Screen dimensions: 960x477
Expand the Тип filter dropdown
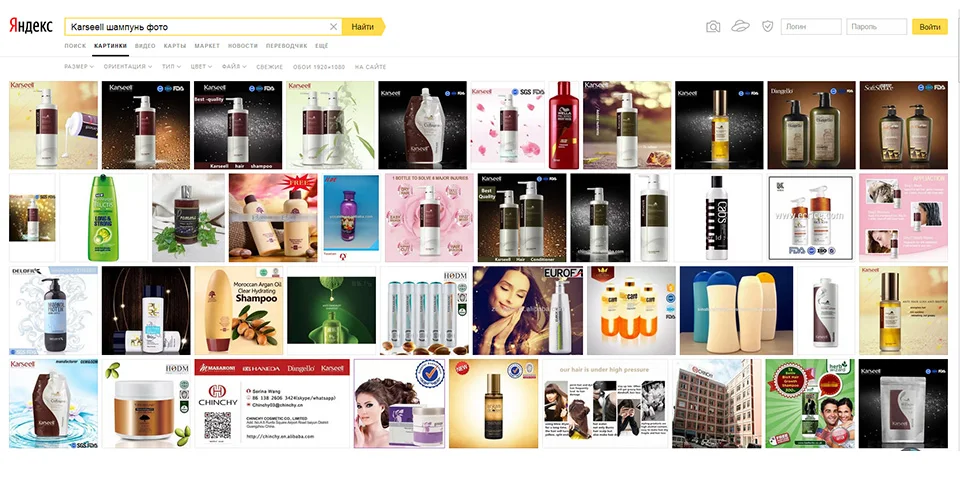171,67
